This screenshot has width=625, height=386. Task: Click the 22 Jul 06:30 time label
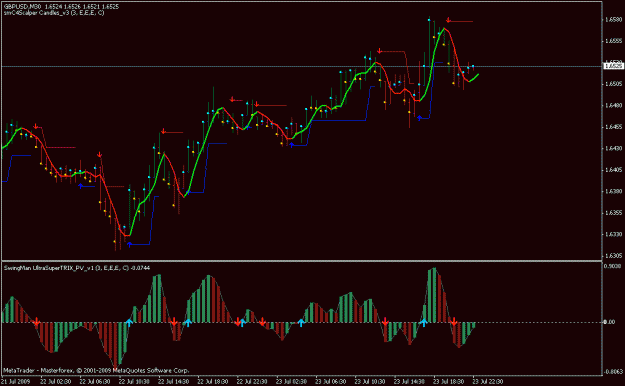(95, 382)
